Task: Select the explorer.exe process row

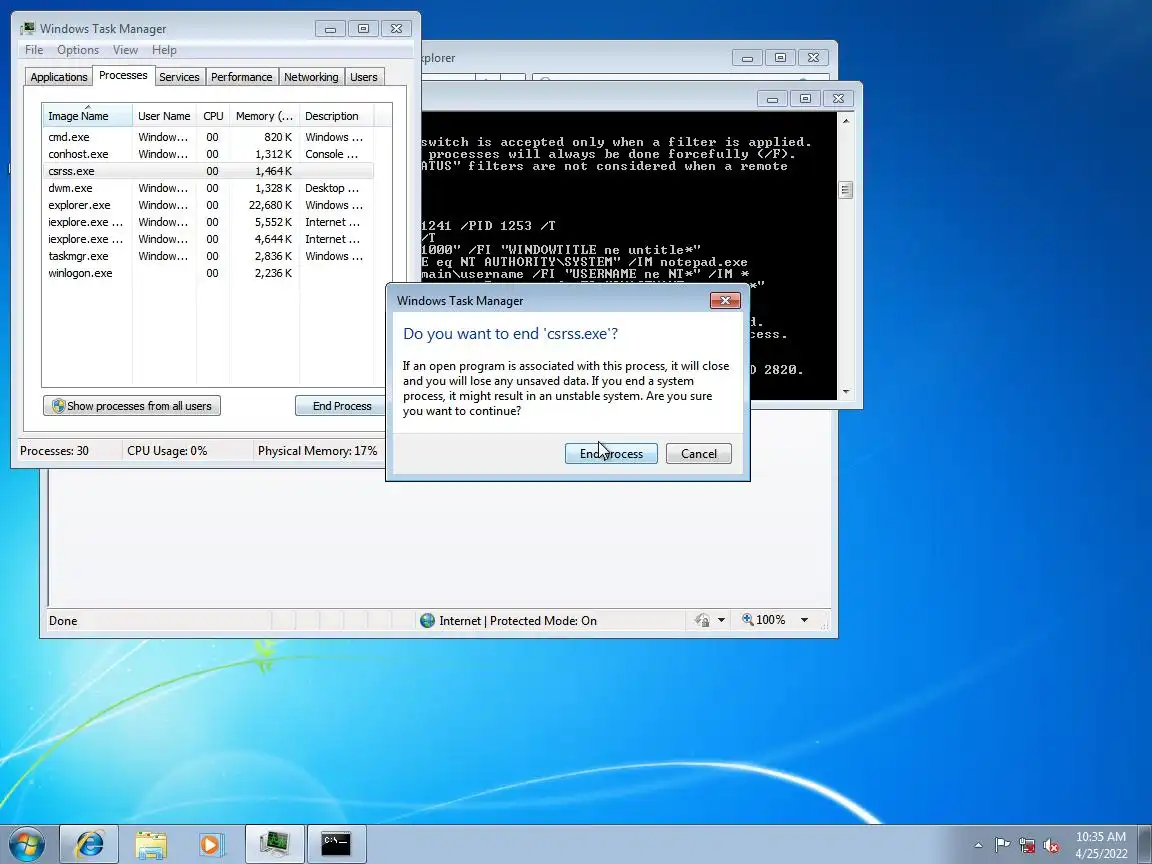Action: [208, 204]
